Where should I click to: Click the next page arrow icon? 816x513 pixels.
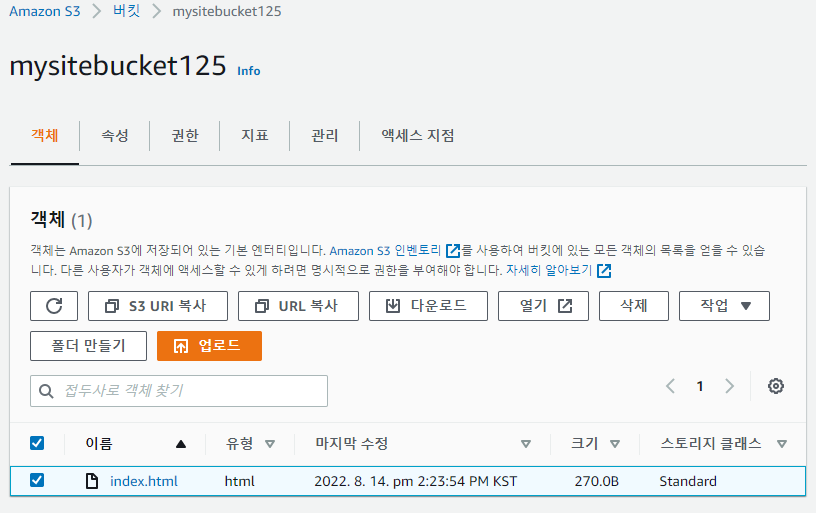point(730,386)
